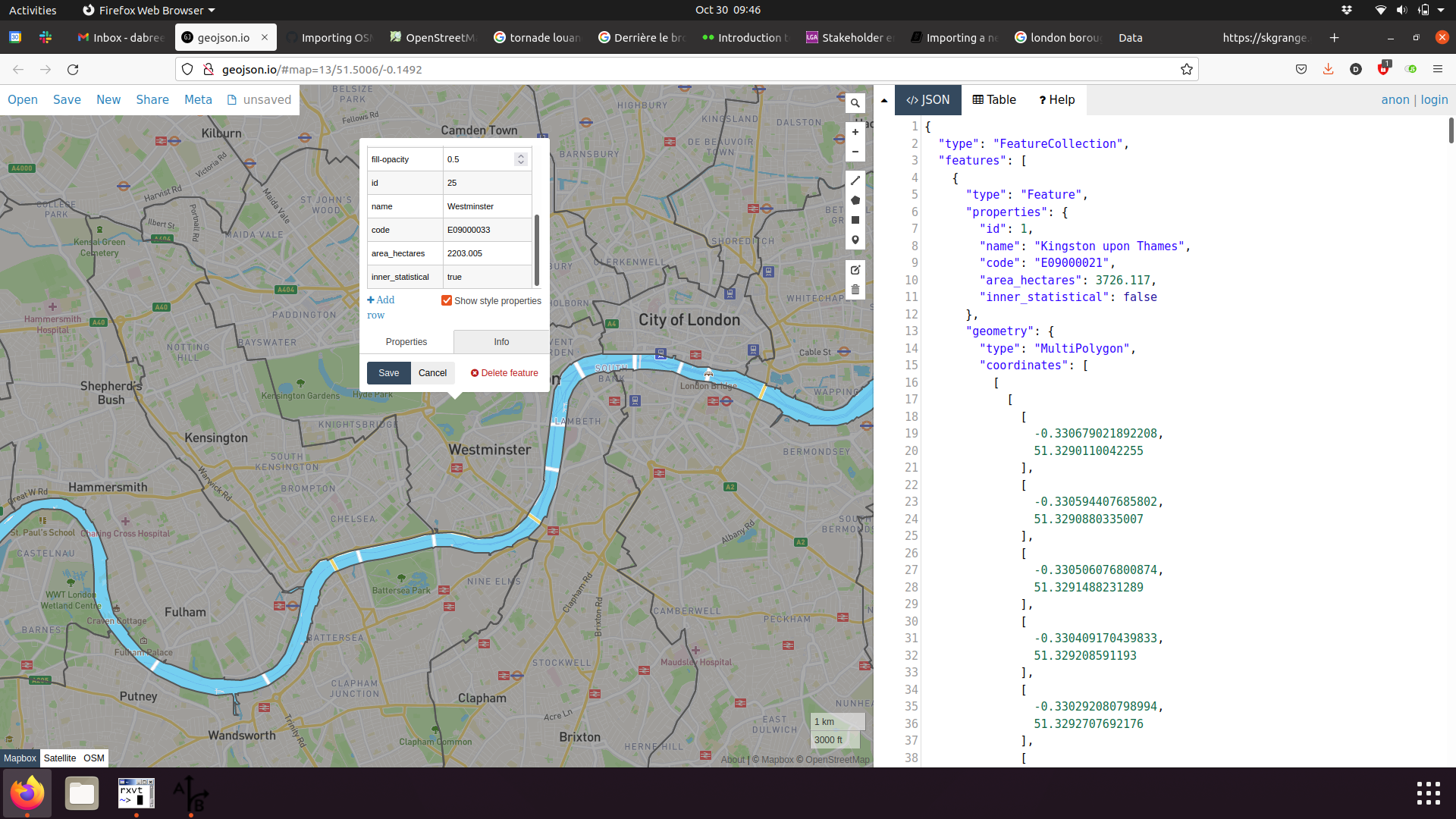1456x819 pixels.
Task: Select the draw polygon tool
Action: [855, 200]
